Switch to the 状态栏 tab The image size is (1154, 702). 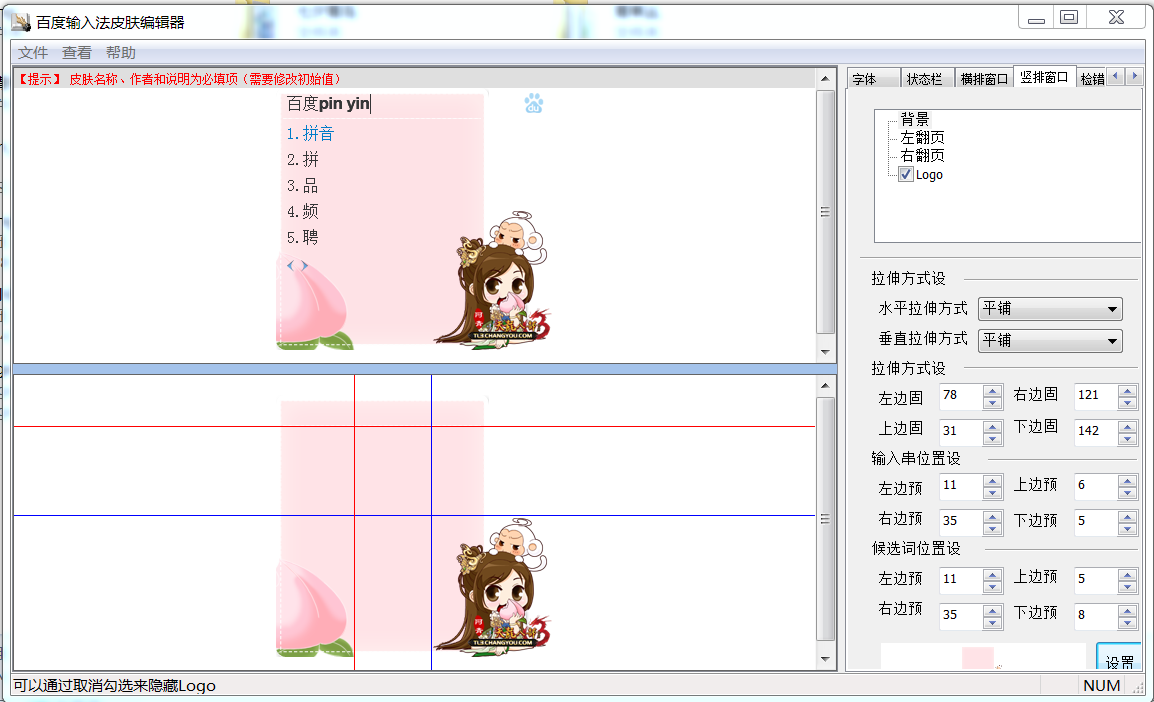[x=926, y=79]
